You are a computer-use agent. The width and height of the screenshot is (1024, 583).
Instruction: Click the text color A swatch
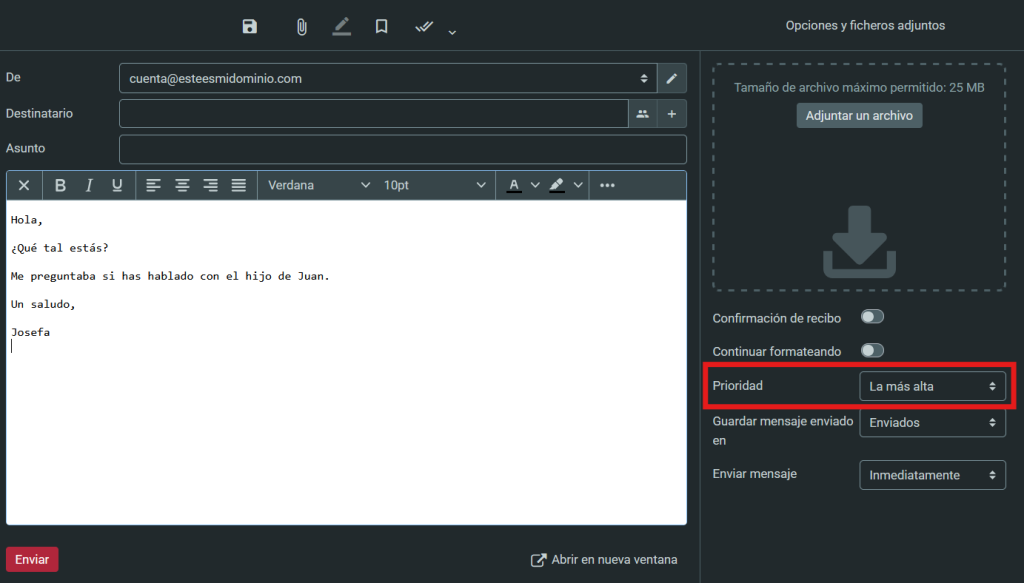[514, 185]
